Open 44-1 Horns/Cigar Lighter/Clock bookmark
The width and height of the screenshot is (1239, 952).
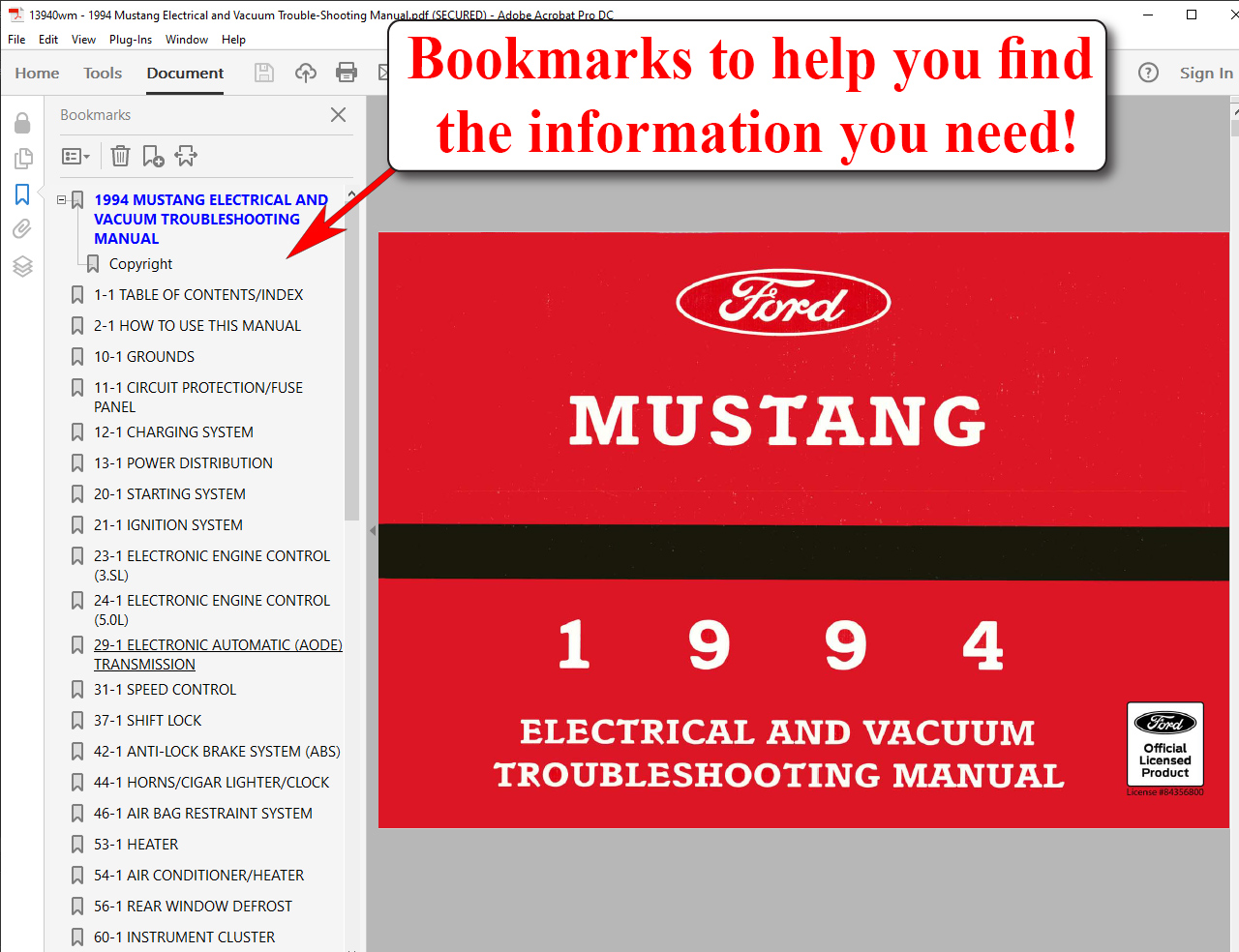(211, 782)
